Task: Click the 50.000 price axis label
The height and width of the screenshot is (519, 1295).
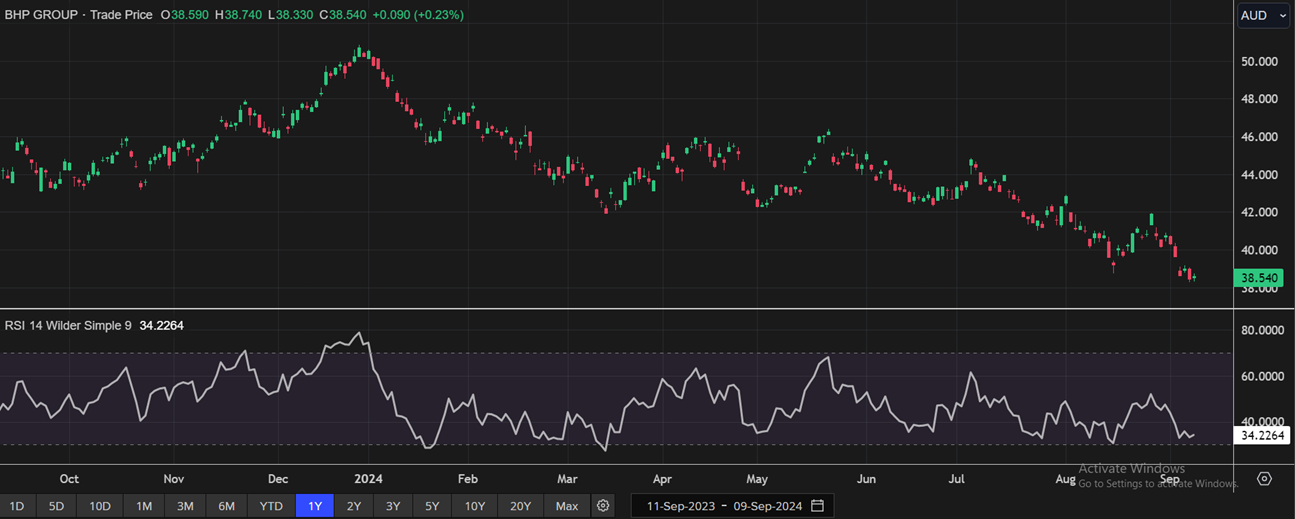Action: [x=1259, y=61]
